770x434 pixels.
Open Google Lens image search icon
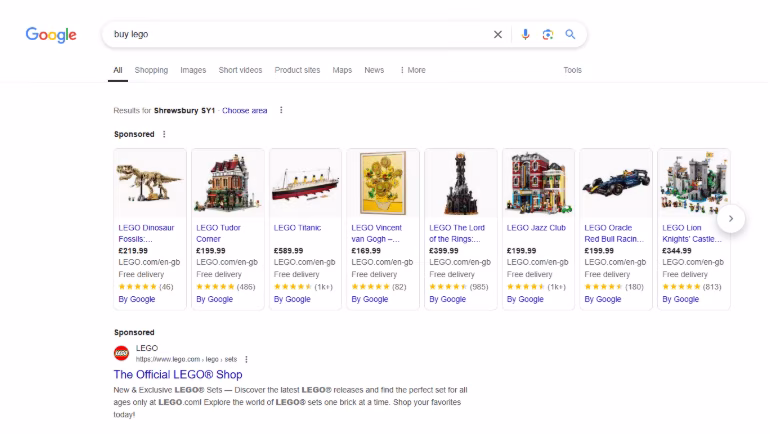548,34
